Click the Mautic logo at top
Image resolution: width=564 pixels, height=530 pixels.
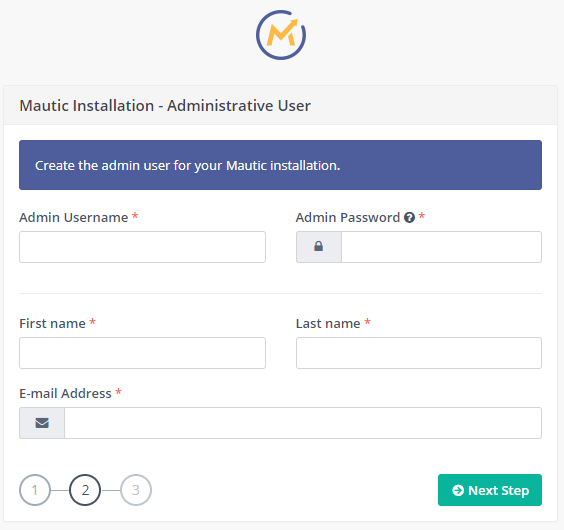click(281, 35)
